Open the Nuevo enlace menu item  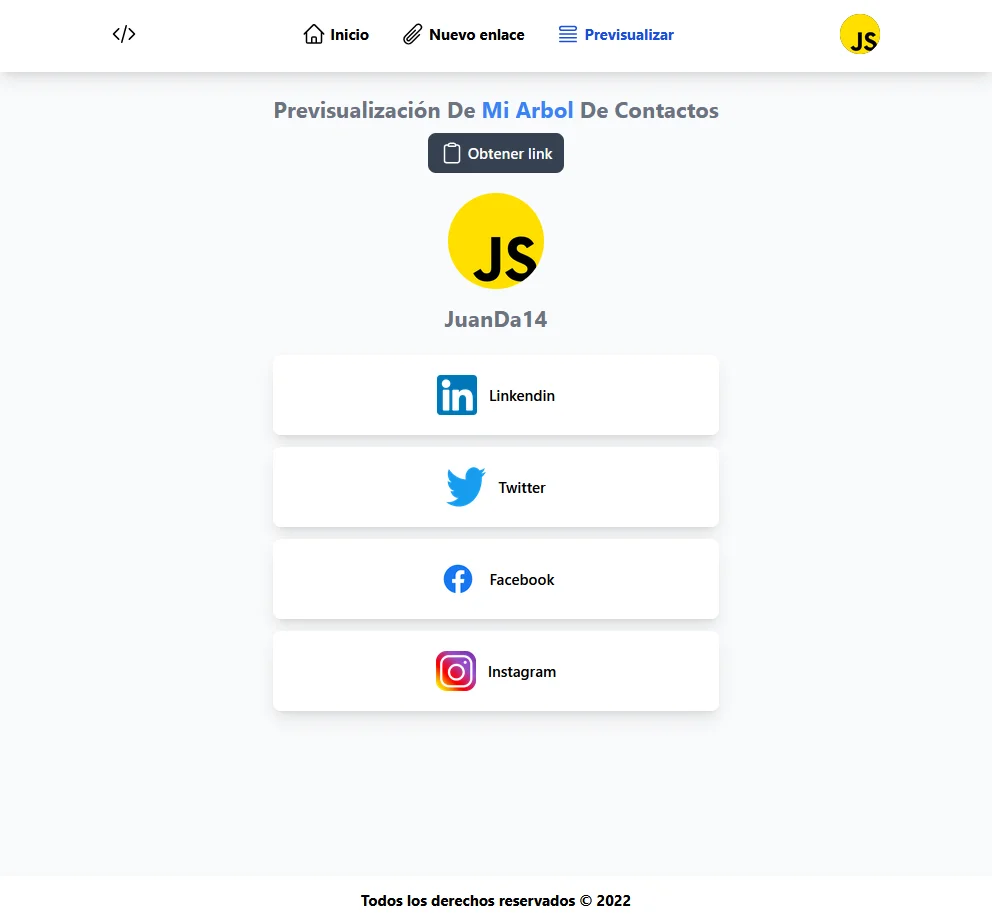pyautogui.click(x=464, y=34)
